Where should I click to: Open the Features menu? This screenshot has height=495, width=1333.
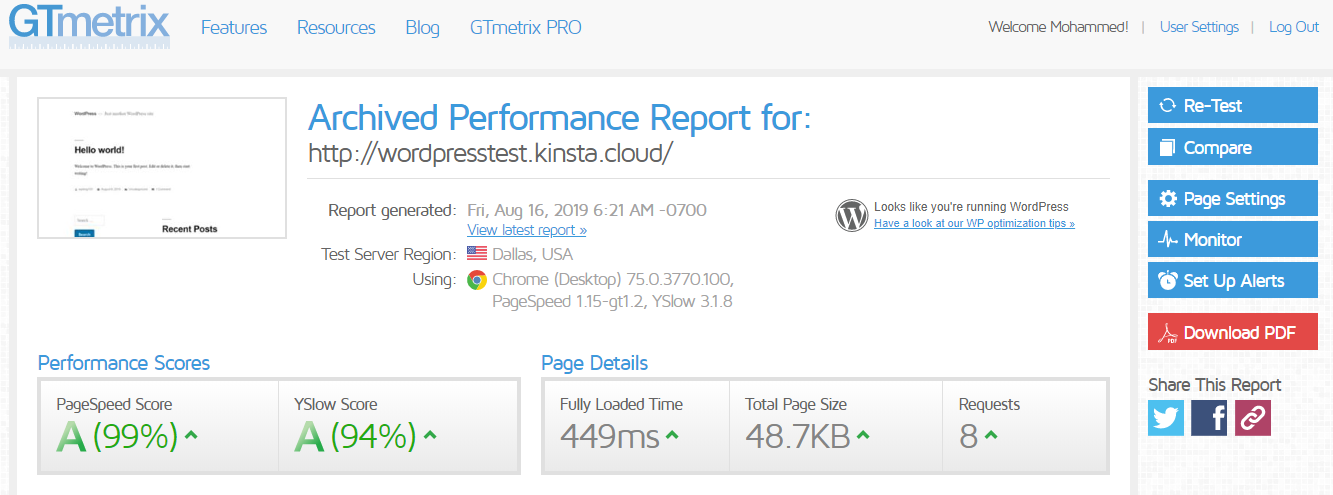[x=234, y=27]
